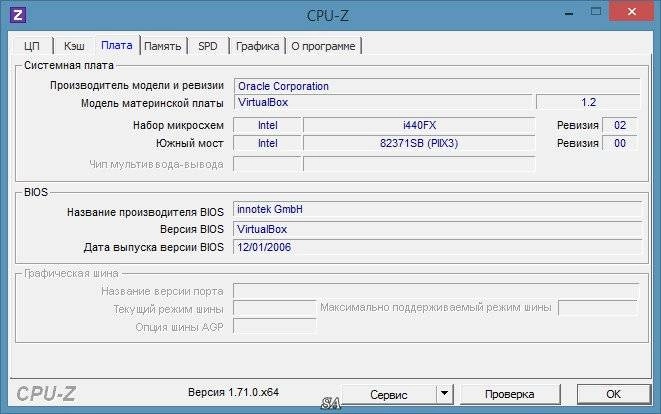Click the Проверка button

509,394
